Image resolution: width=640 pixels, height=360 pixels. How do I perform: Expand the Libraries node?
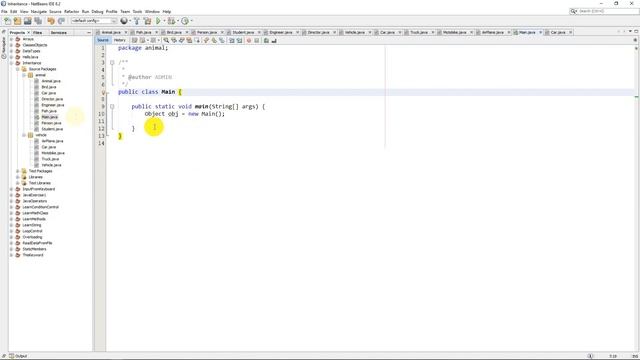click(x=18, y=177)
